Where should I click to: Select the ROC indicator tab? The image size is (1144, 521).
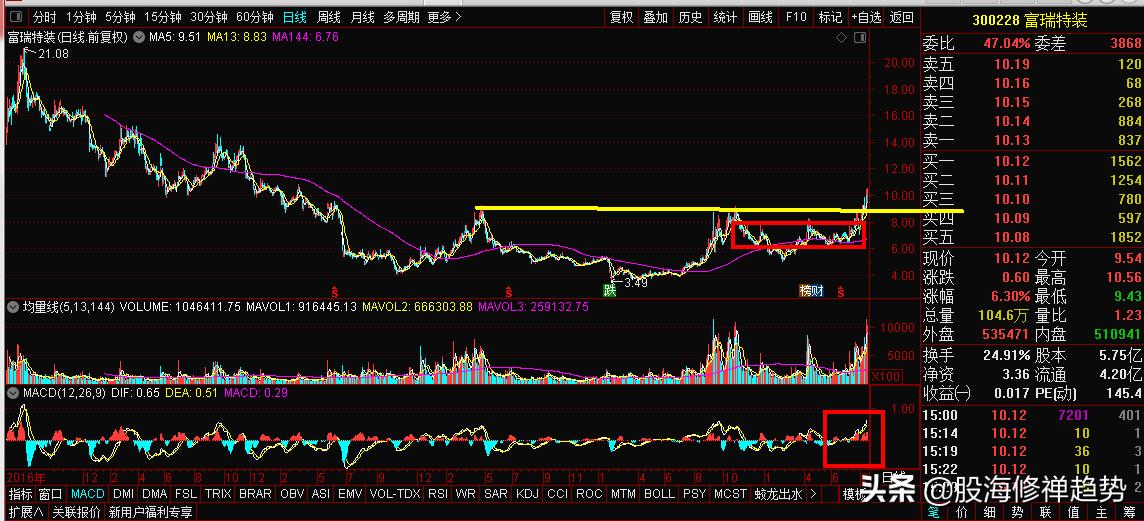[x=589, y=494]
